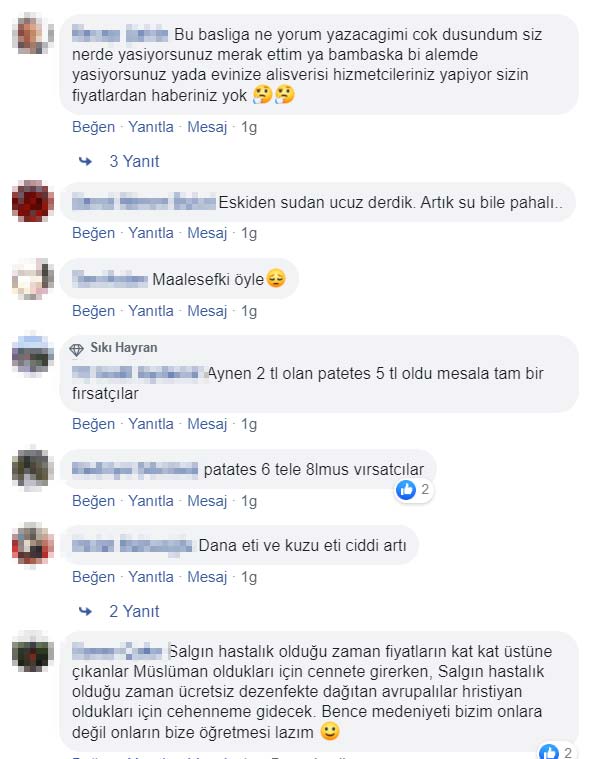
Task: Click Beğen under 'Bu basliga ne yorum' comment
Action: [x=93, y=127]
